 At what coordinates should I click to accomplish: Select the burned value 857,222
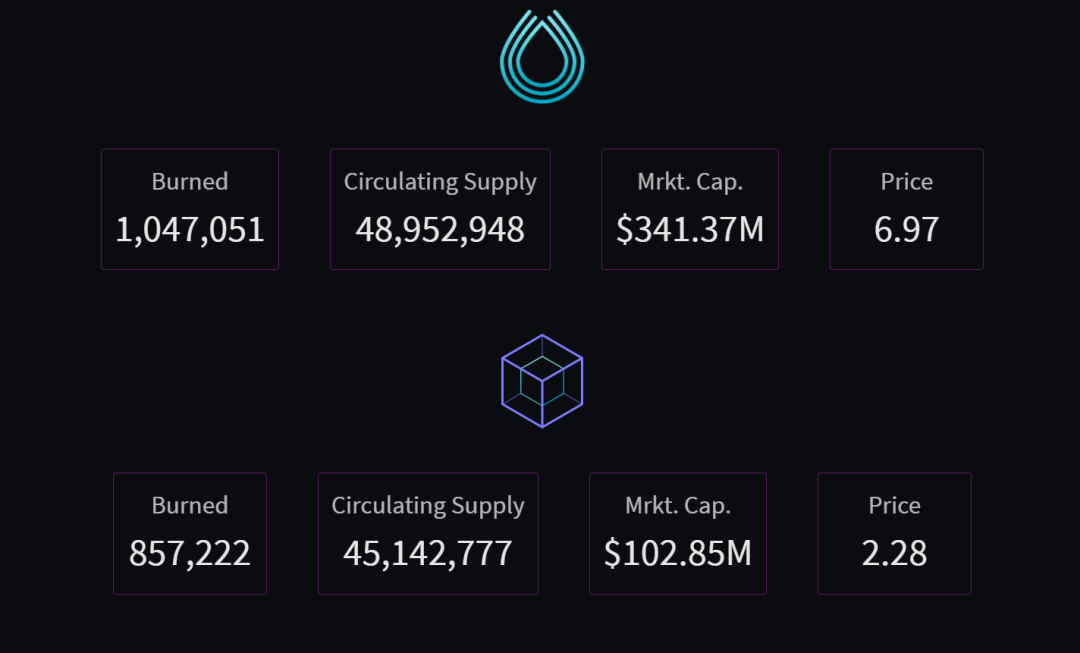tap(190, 553)
